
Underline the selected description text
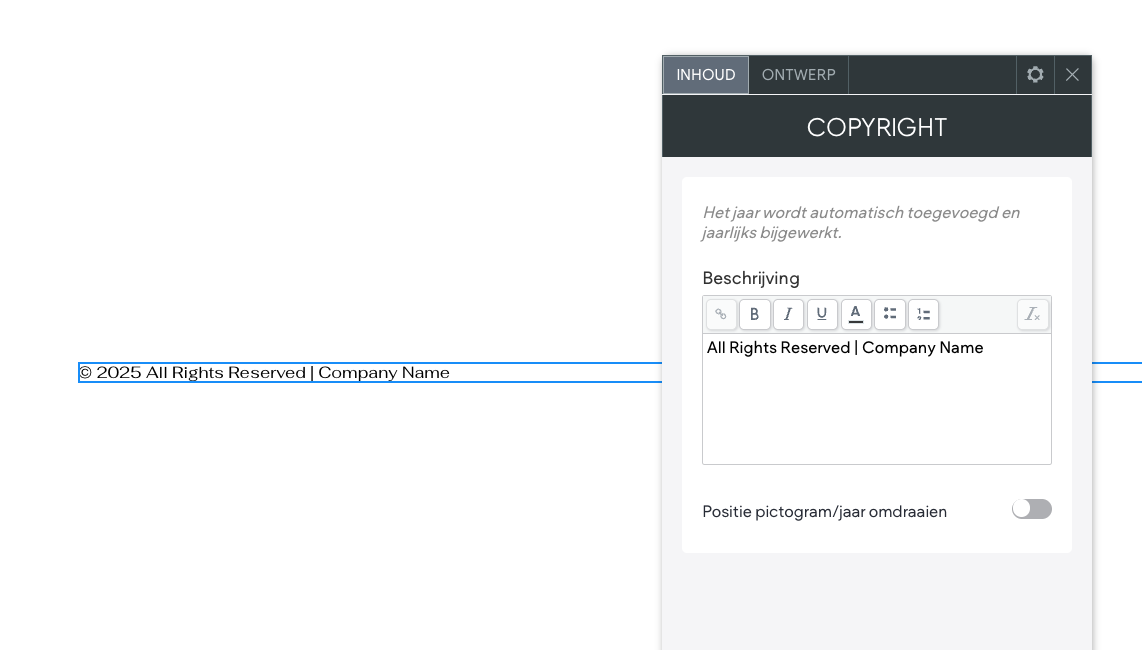pos(822,315)
